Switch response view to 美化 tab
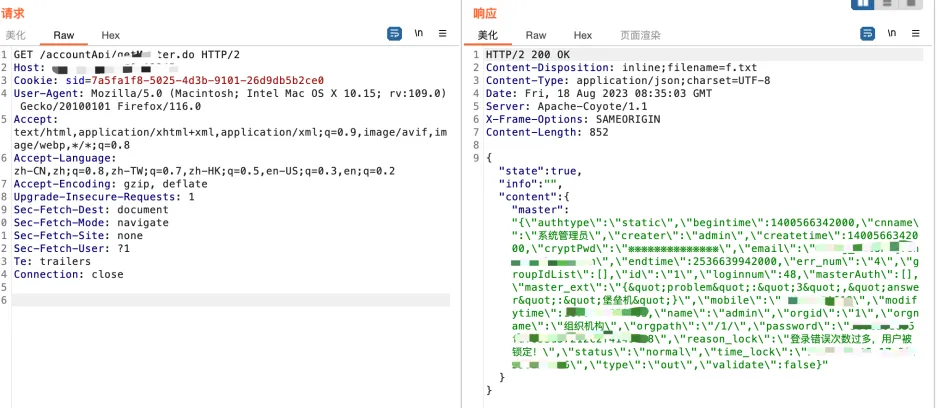This screenshot has width=937, height=408. point(488,35)
